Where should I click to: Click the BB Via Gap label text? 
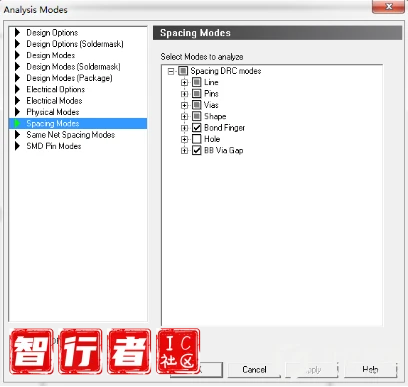pos(224,151)
